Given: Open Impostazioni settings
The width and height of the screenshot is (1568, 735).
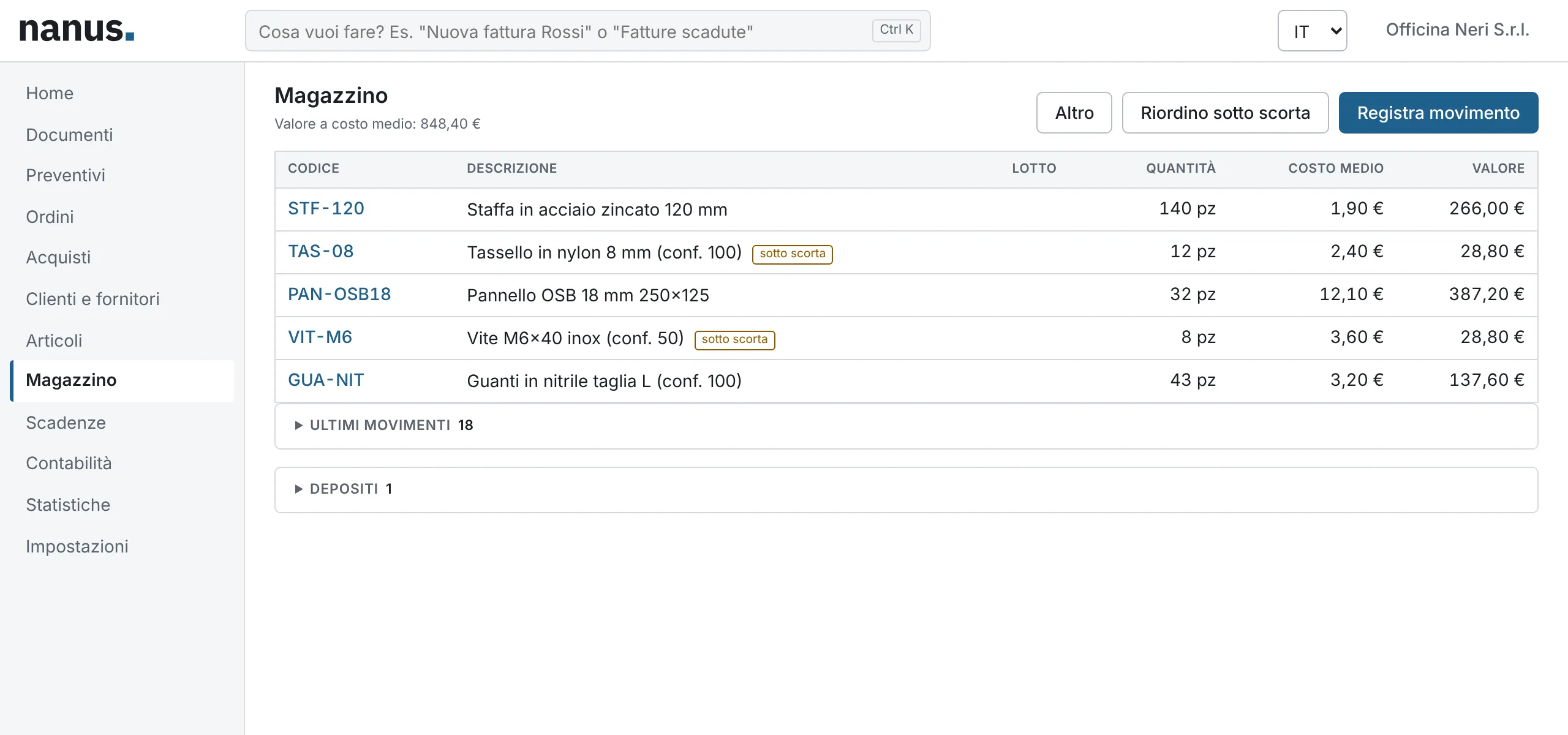Looking at the screenshot, I should pyautogui.click(x=122, y=546).
